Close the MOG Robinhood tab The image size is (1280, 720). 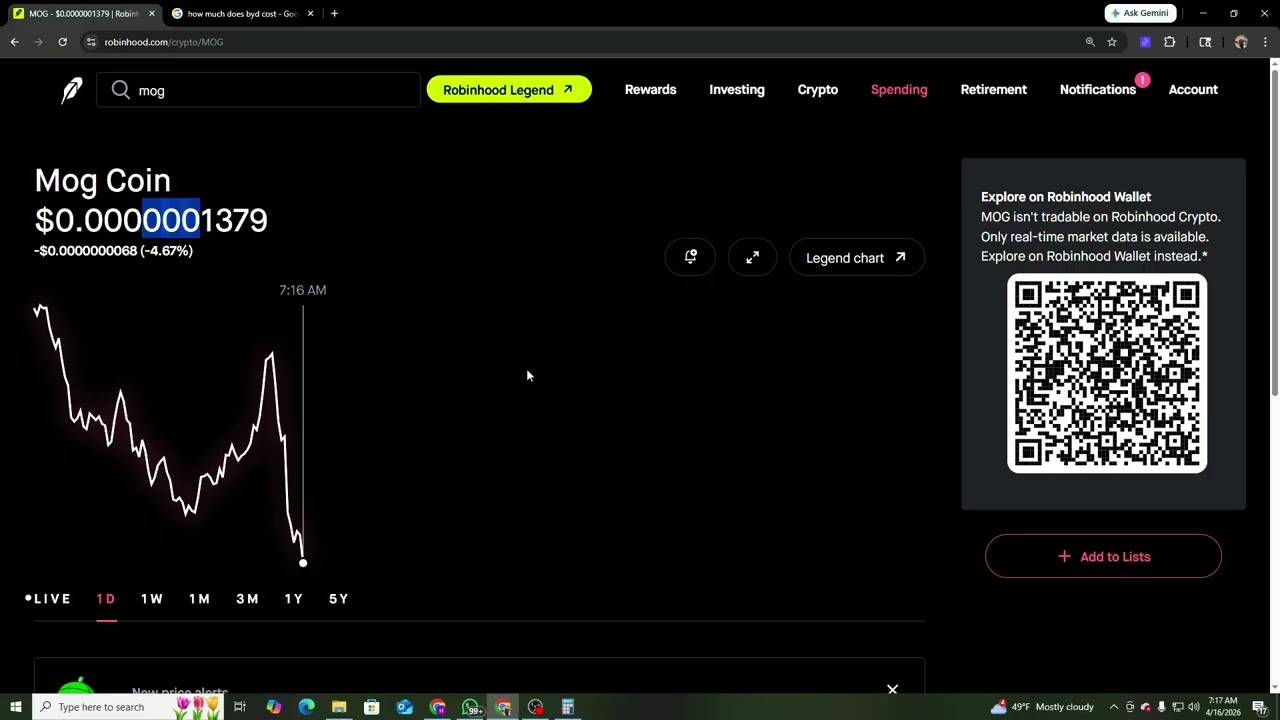pyautogui.click(x=151, y=13)
